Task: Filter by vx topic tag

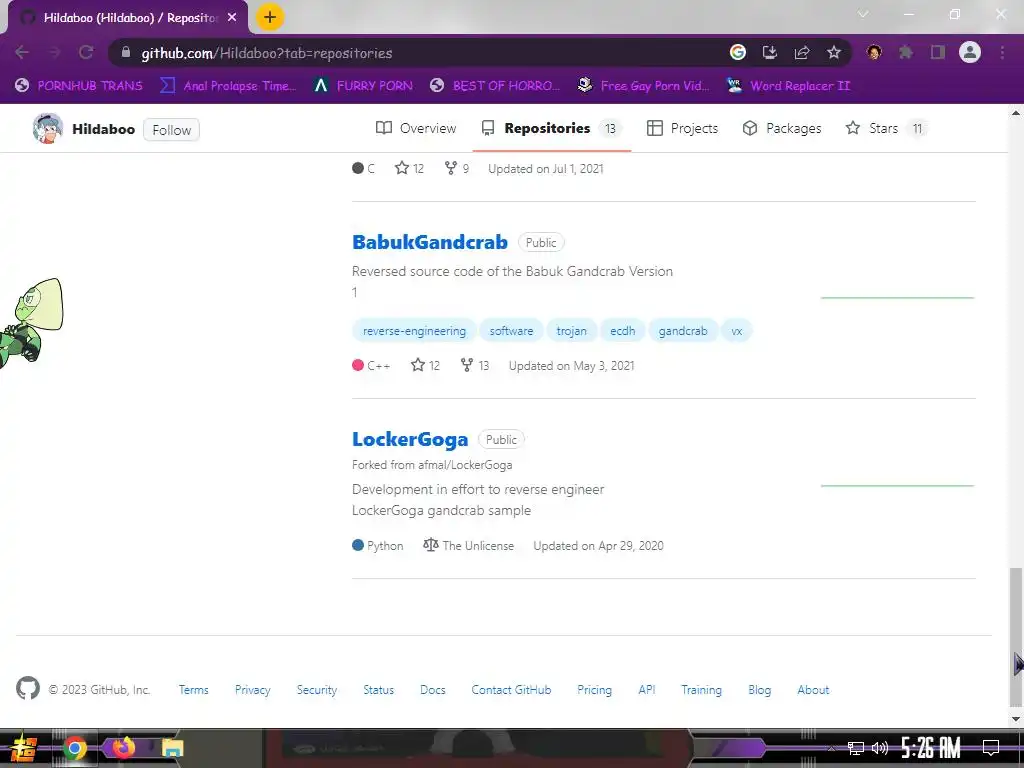Action: [x=737, y=331]
